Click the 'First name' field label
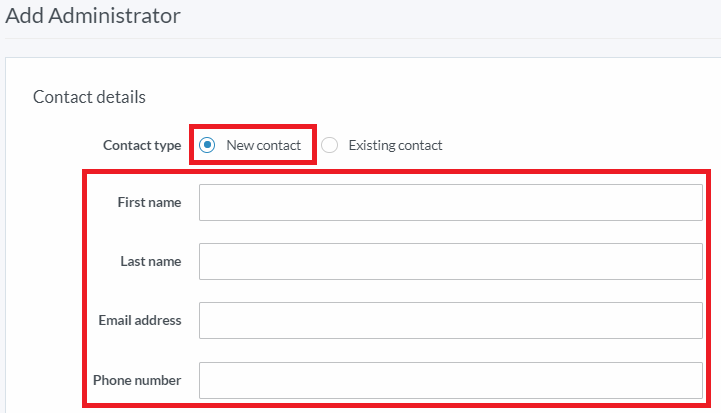Screen dimensions: 721x413 (149, 202)
